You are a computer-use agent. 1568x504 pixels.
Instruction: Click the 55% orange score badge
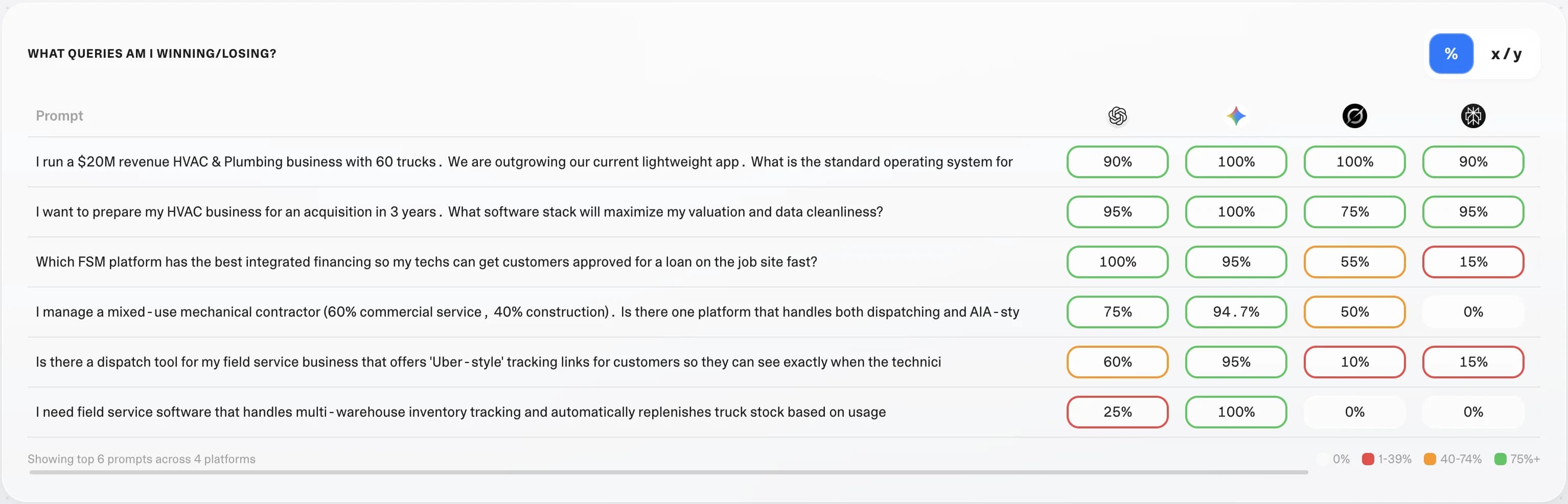point(1354,262)
